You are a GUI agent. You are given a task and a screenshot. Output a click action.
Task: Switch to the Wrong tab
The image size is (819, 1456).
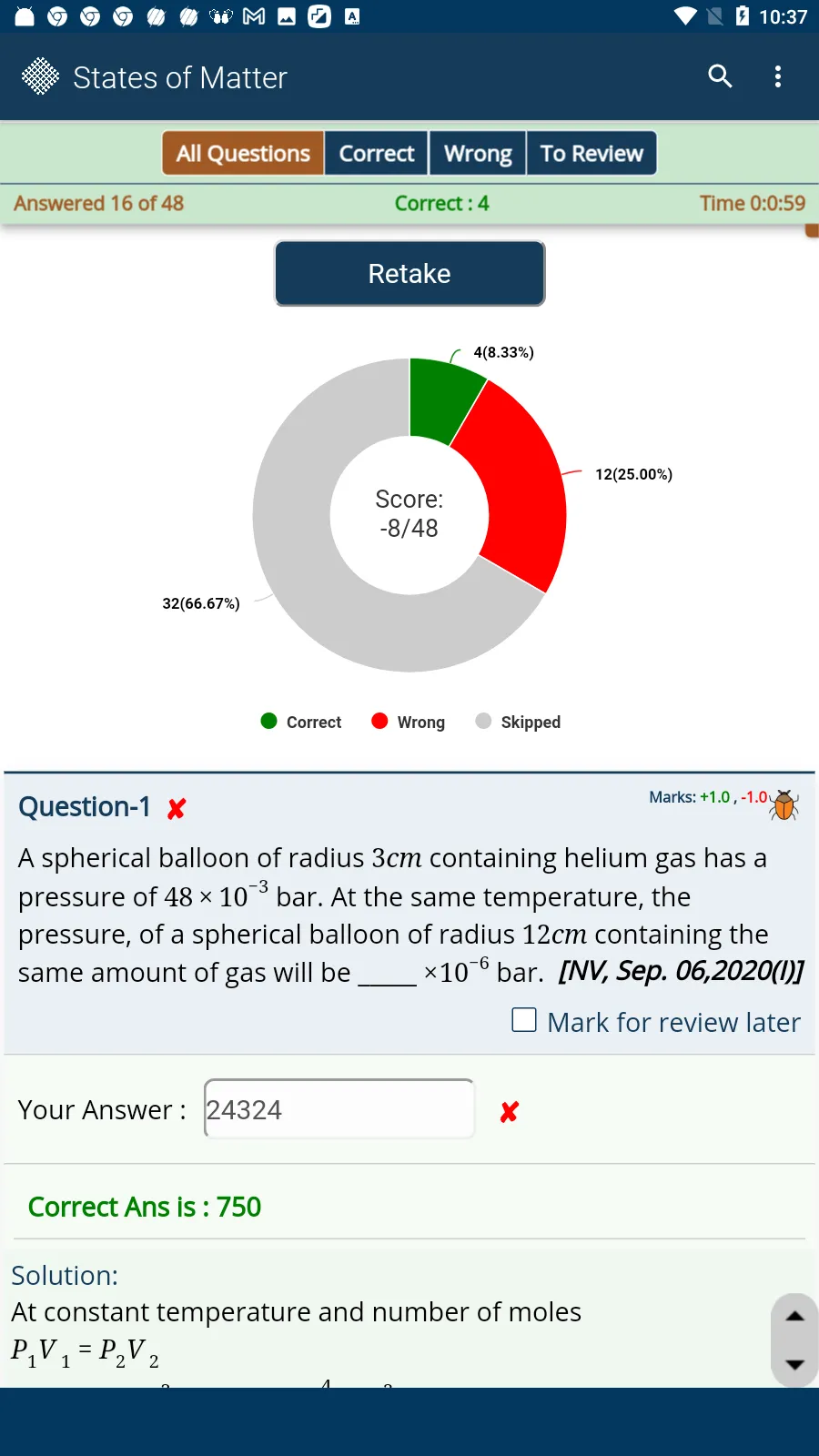[x=478, y=153]
